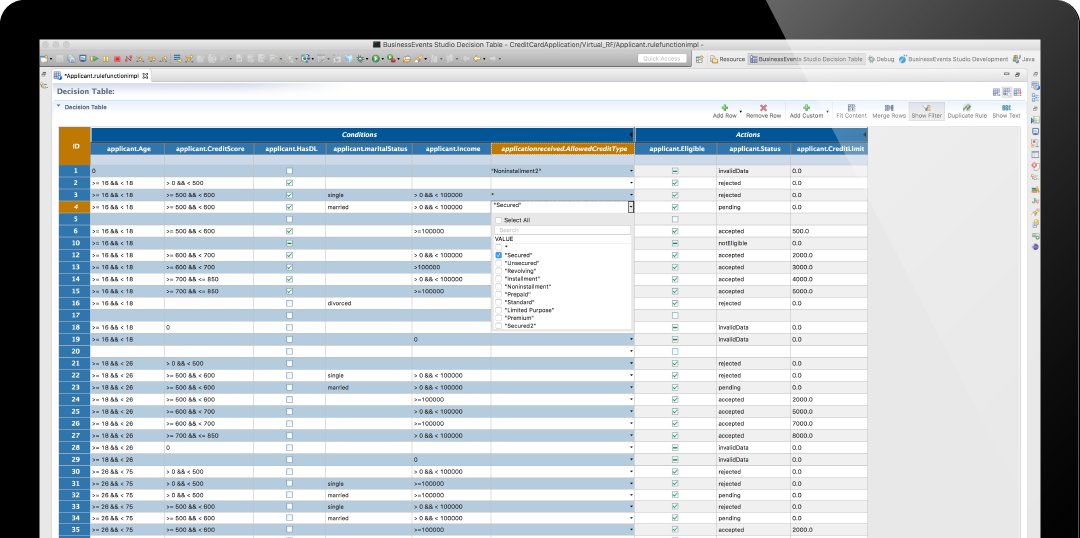Click the yellow Suspend (pause) toolbar icon
Viewport: 1080px width, 538px height.
click(x=105, y=59)
